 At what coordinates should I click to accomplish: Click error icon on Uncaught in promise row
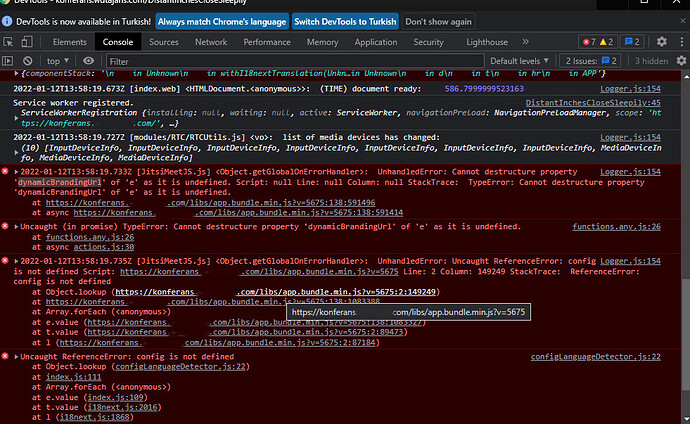pyautogui.click(x=5, y=226)
